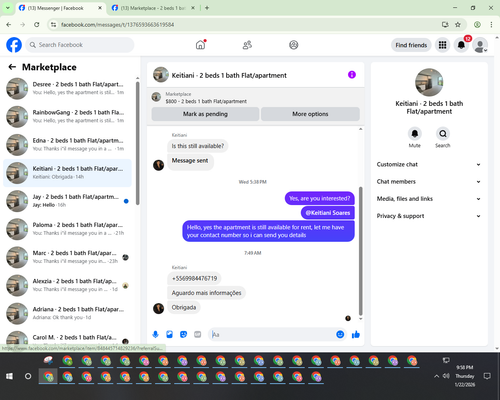Image resolution: width=500 pixels, height=400 pixels.
Task: Click the message input field
Action: (273, 334)
